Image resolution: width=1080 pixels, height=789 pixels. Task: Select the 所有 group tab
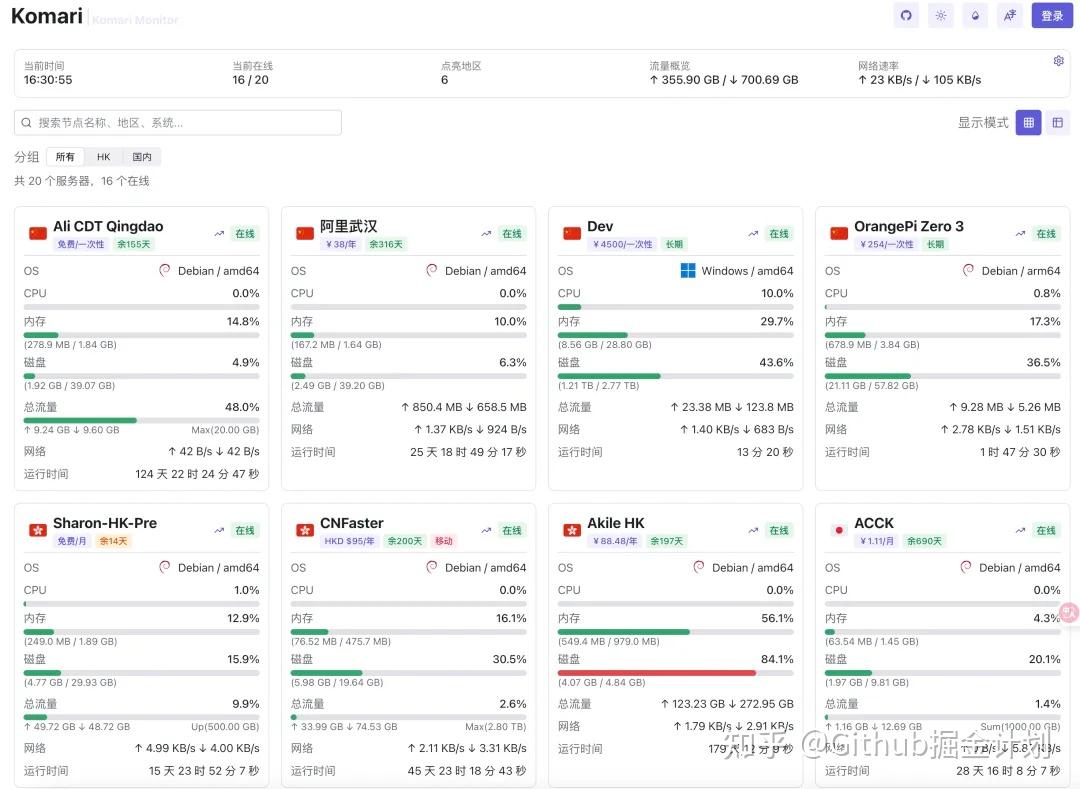coord(65,157)
